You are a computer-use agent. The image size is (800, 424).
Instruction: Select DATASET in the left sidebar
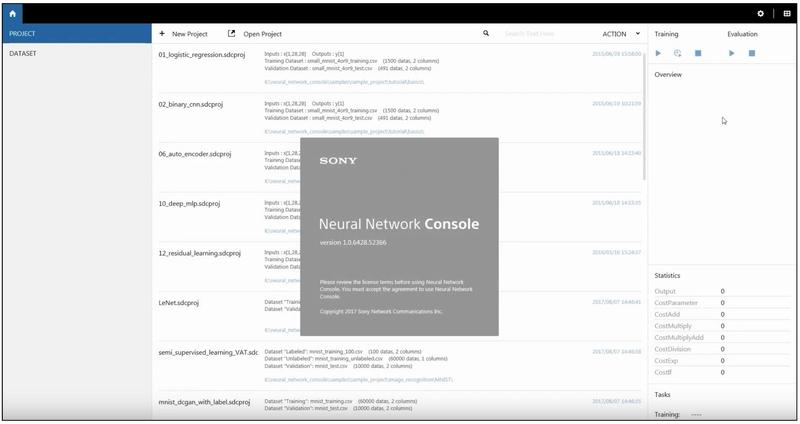[77, 54]
